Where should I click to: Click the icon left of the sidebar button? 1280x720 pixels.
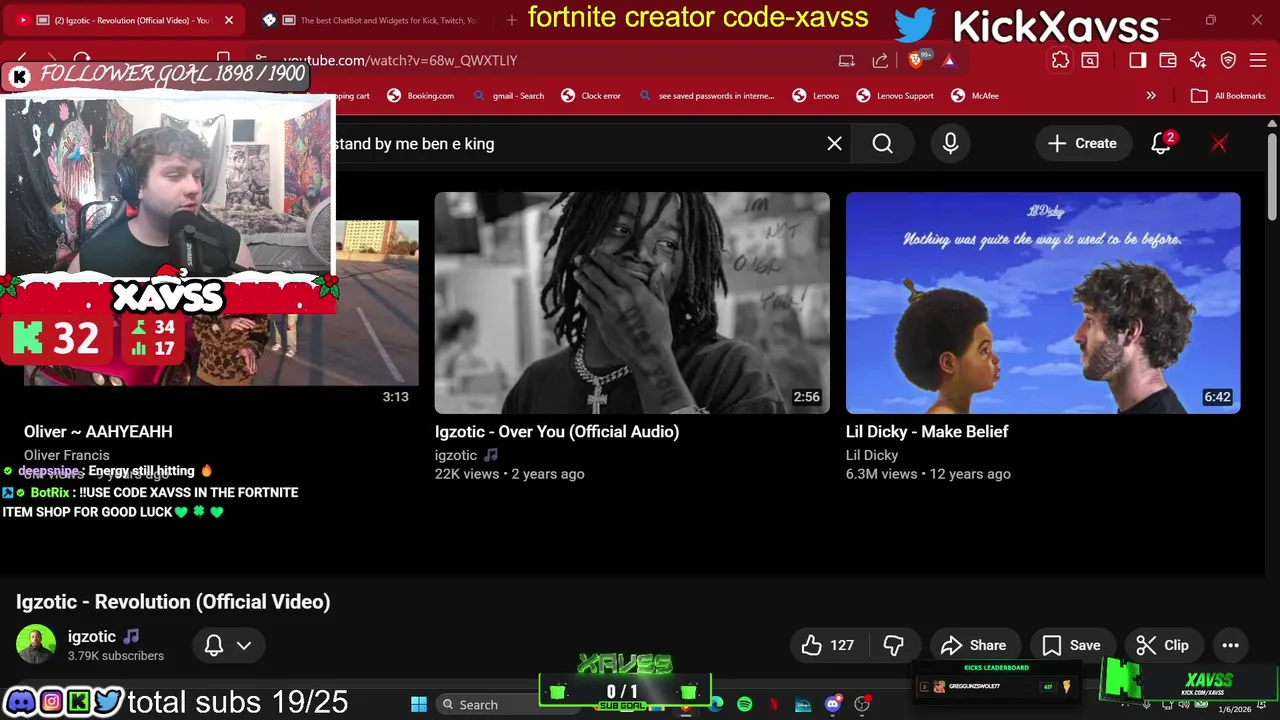pos(1090,61)
